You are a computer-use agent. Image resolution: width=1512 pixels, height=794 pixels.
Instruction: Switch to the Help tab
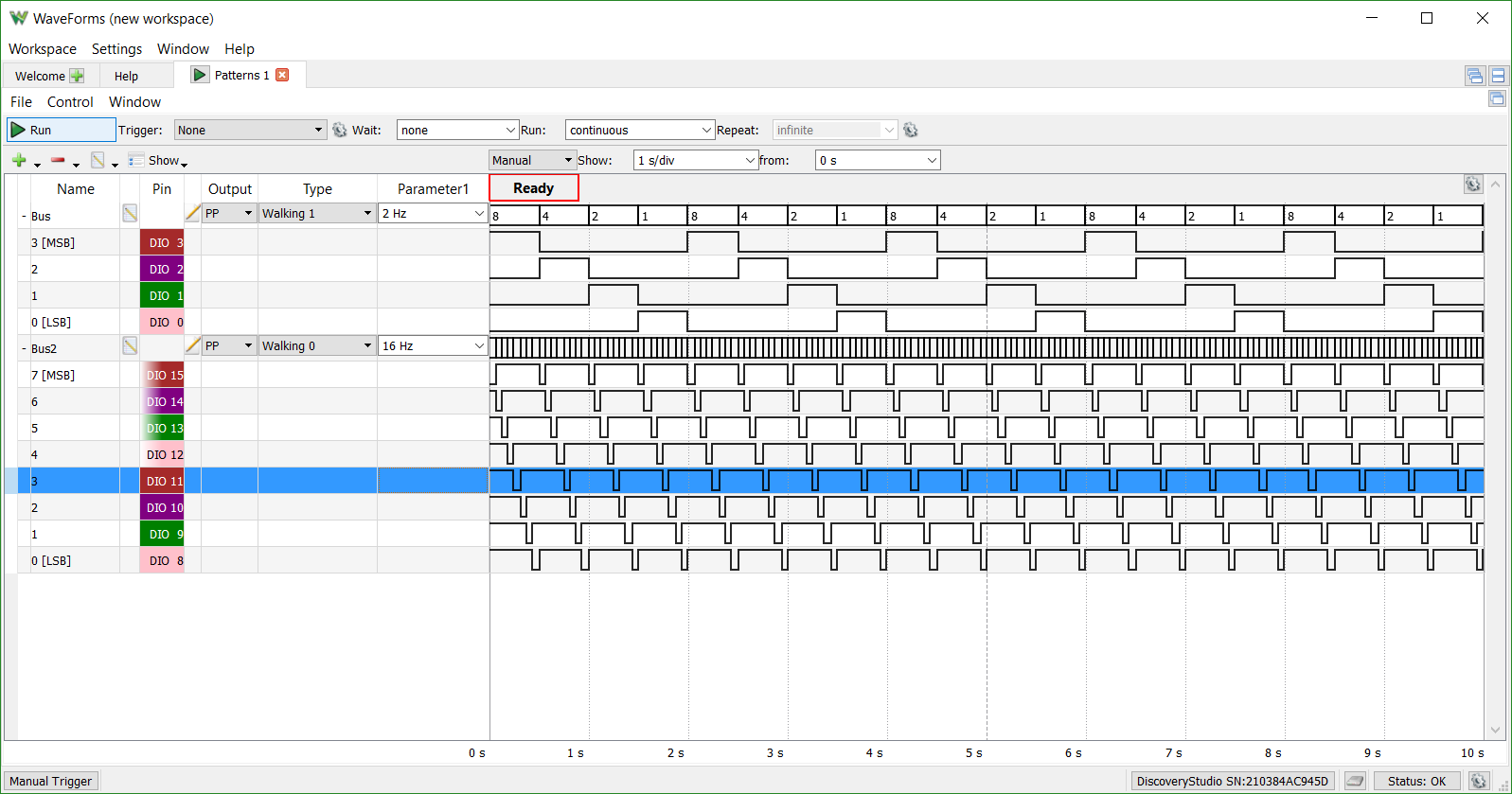click(126, 77)
